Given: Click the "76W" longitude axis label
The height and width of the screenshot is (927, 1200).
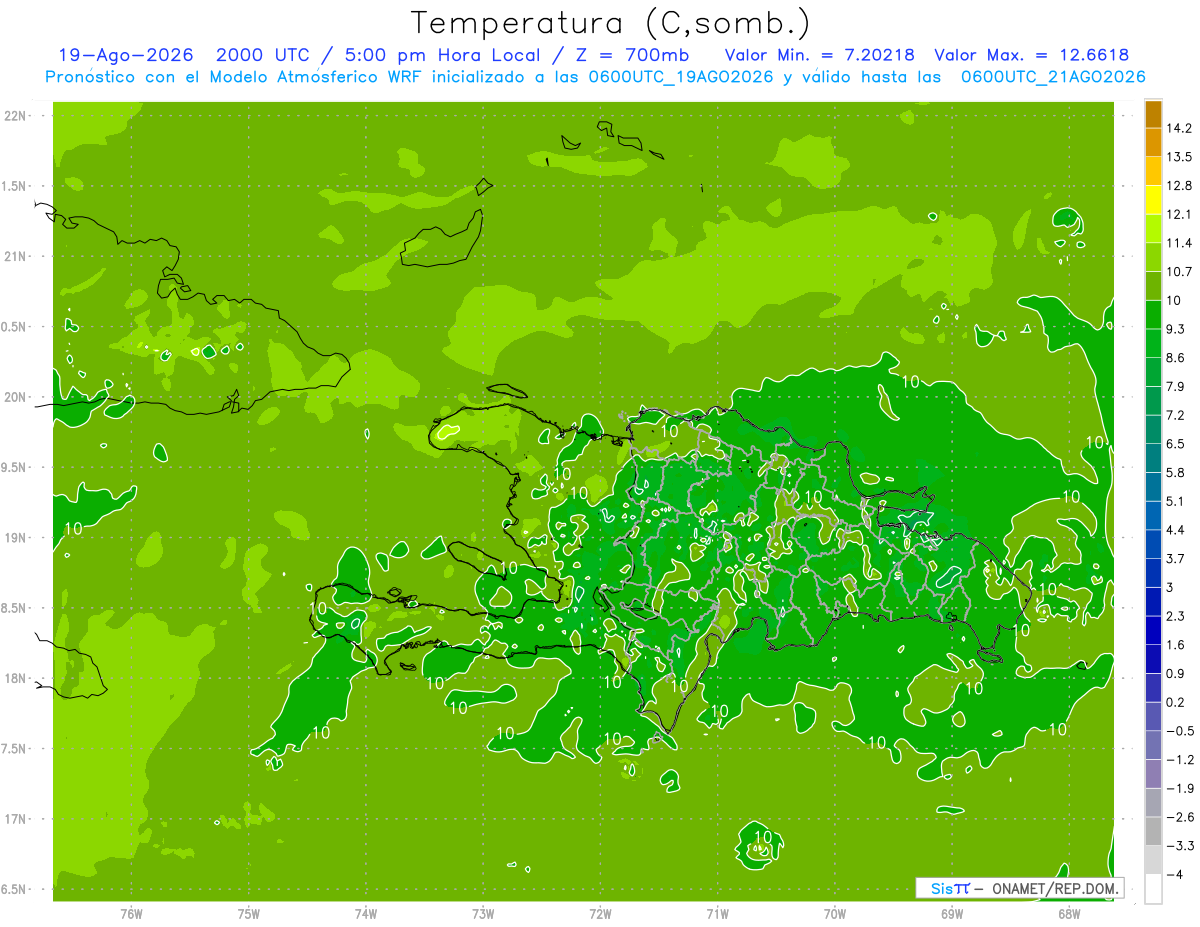Looking at the screenshot, I should point(132,914).
